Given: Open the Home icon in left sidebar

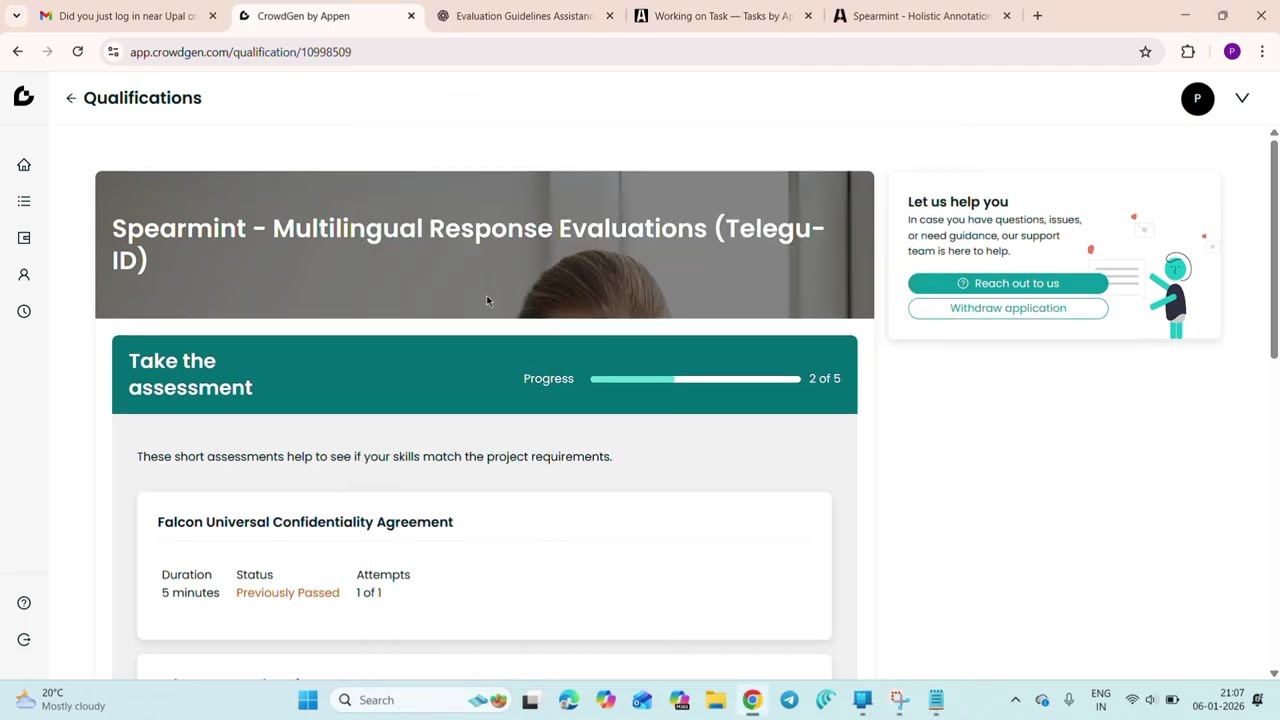Looking at the screenshot, I should 24,165.
